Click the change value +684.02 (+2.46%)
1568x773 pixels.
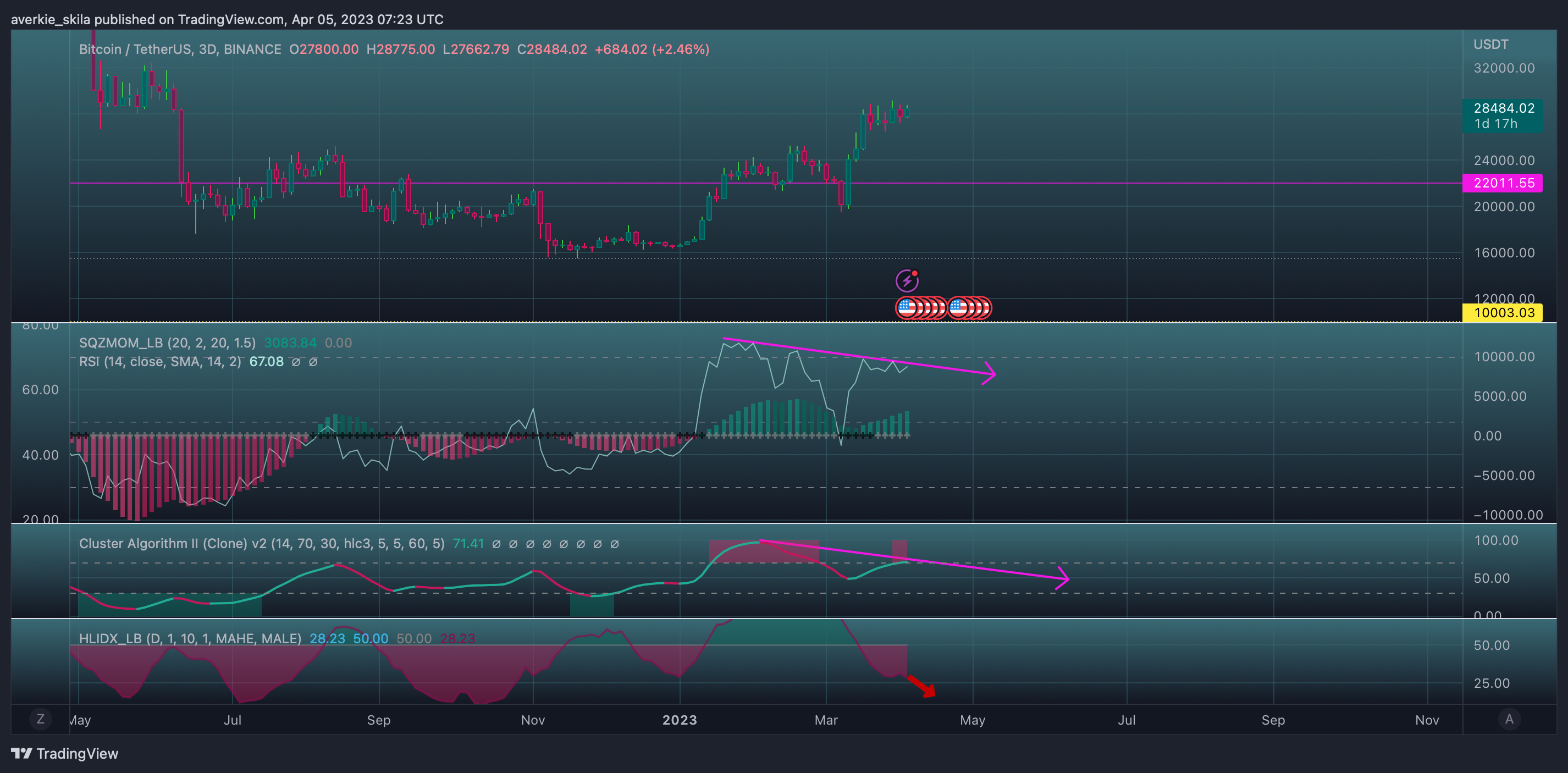click(x=652, y=49)
